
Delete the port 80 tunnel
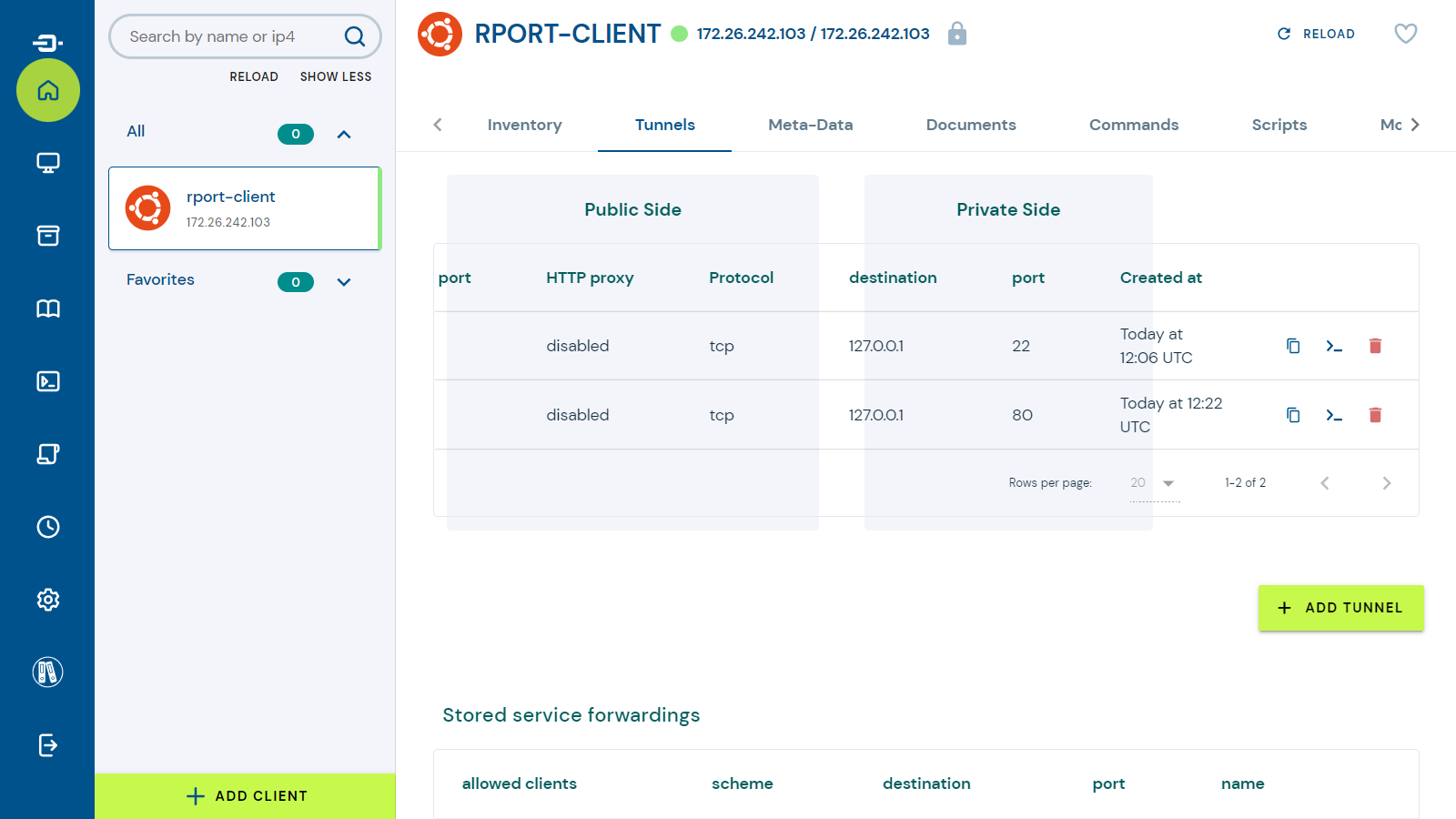(1375, 415)
